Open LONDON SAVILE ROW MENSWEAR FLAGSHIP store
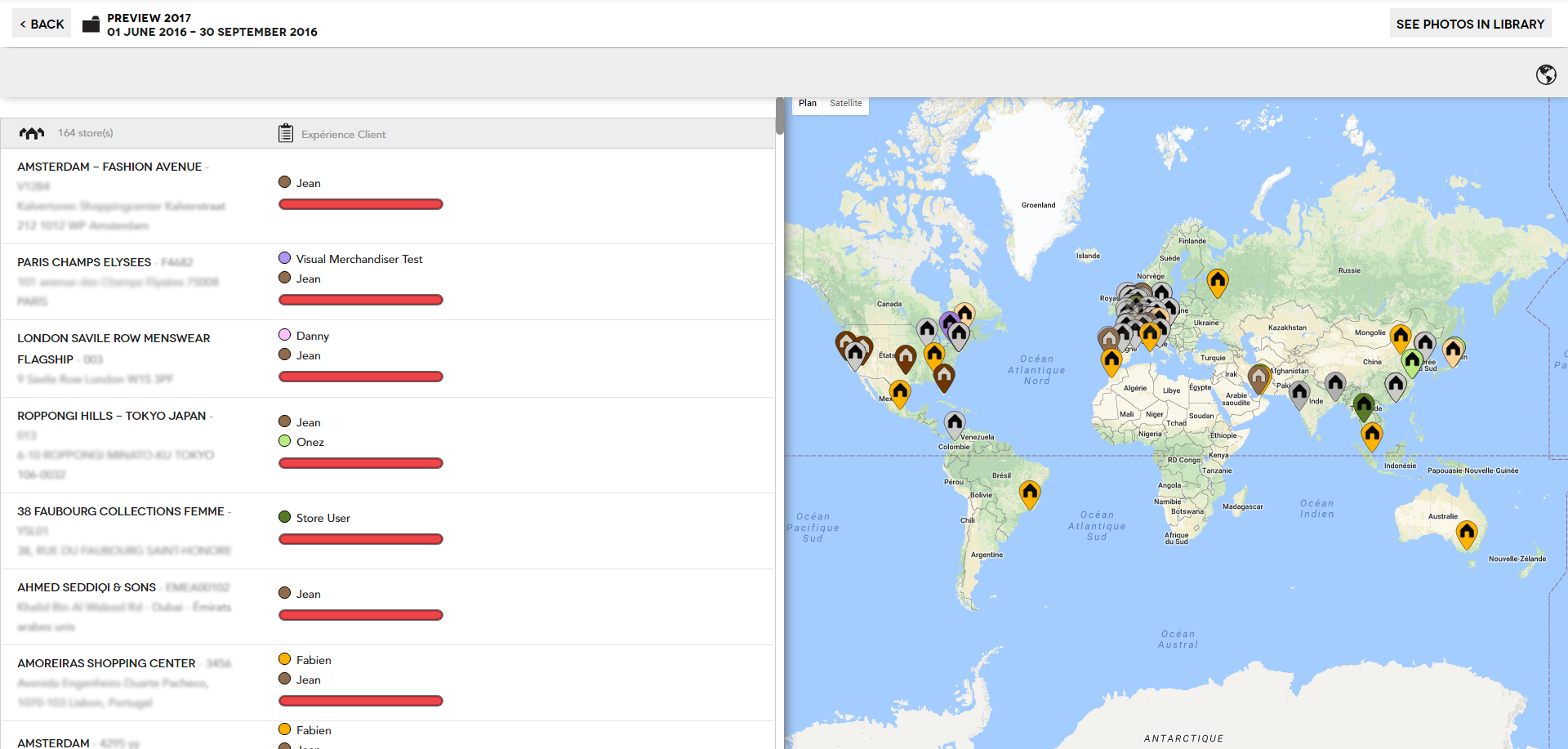The width and height of the screenshot is (1568, 749). (x=114, y=349)
